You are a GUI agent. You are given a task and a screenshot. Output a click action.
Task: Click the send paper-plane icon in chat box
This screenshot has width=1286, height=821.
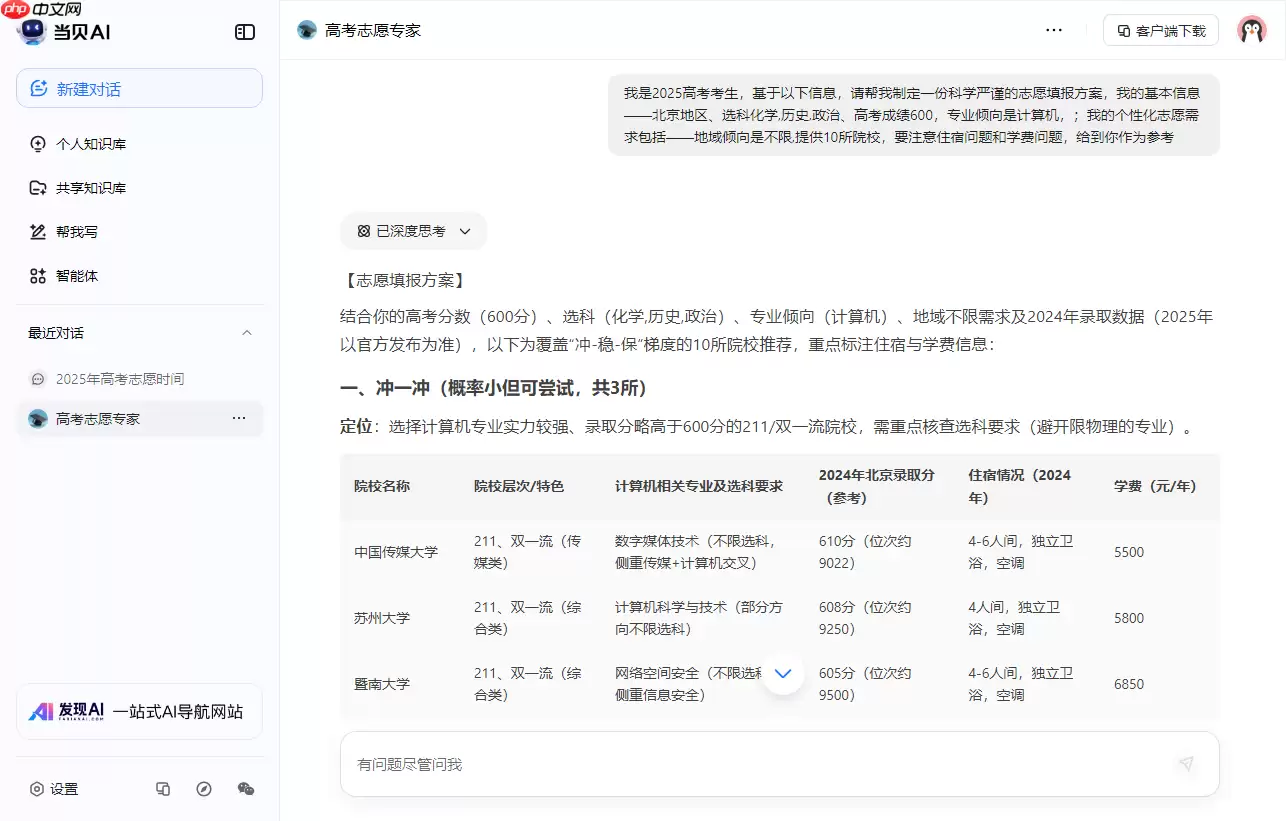(x=1186, y=763)
